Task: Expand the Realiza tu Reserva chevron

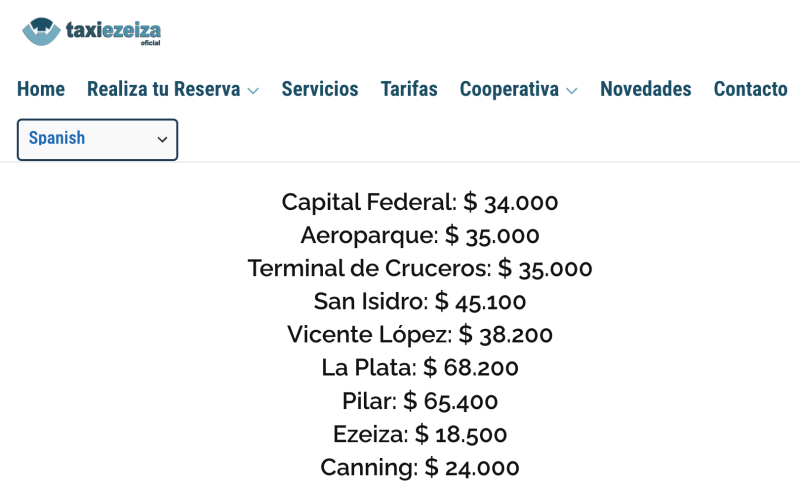Action: pos(253,91)
